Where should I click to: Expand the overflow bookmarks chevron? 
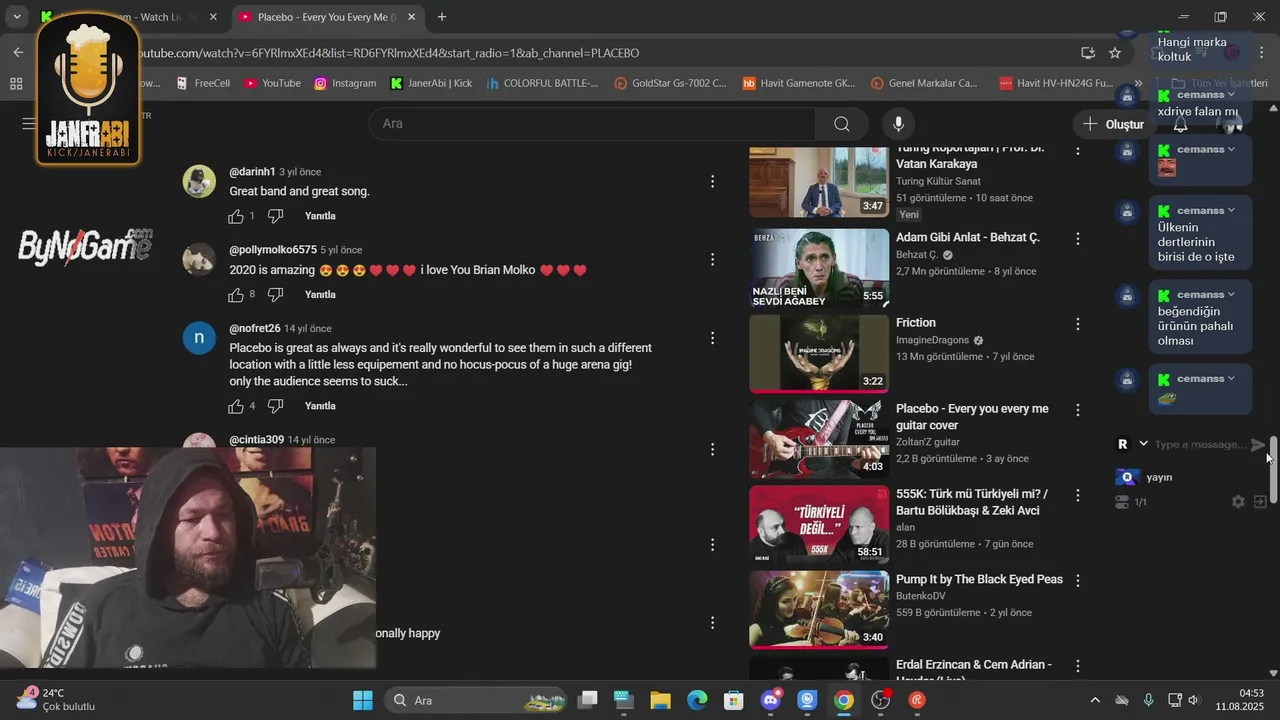[x=1138, y=83]
